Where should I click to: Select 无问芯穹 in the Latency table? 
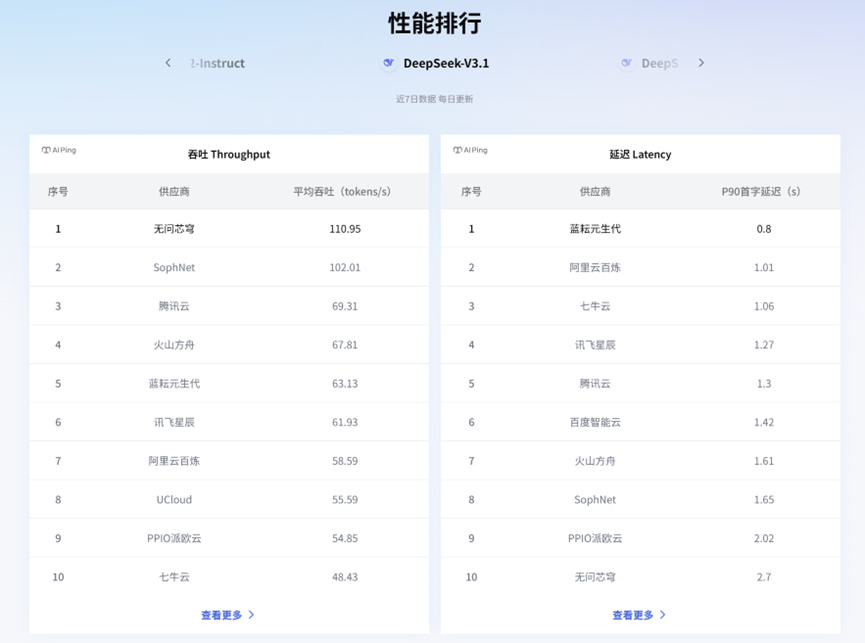(595, 577)
